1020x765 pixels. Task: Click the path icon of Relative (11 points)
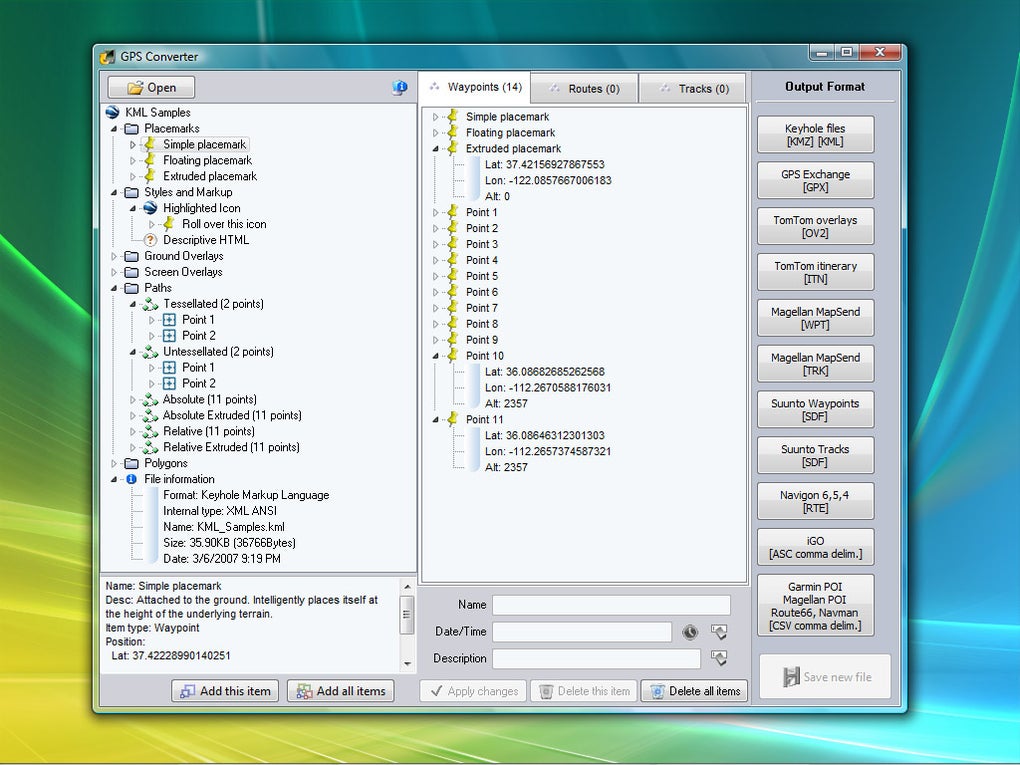(150, 431)
